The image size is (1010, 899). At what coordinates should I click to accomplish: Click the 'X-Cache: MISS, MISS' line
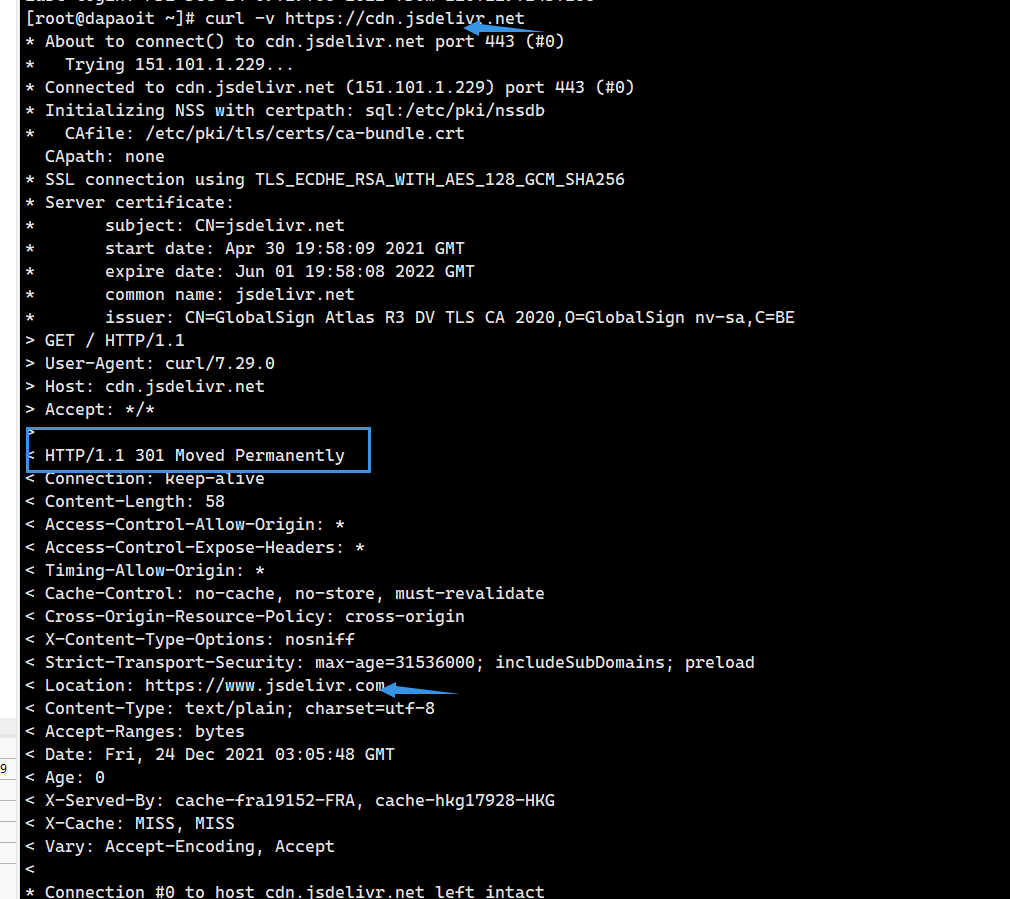(x=130, y=824)
